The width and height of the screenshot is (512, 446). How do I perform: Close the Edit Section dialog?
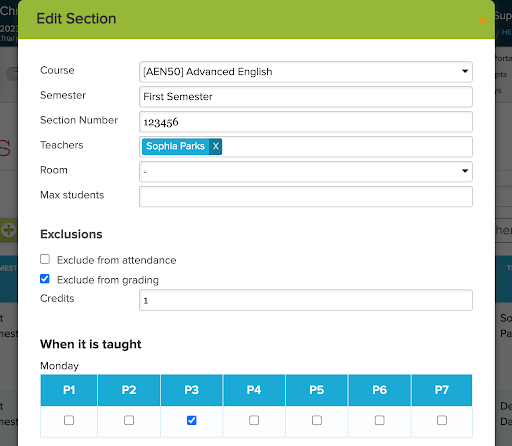483,20
